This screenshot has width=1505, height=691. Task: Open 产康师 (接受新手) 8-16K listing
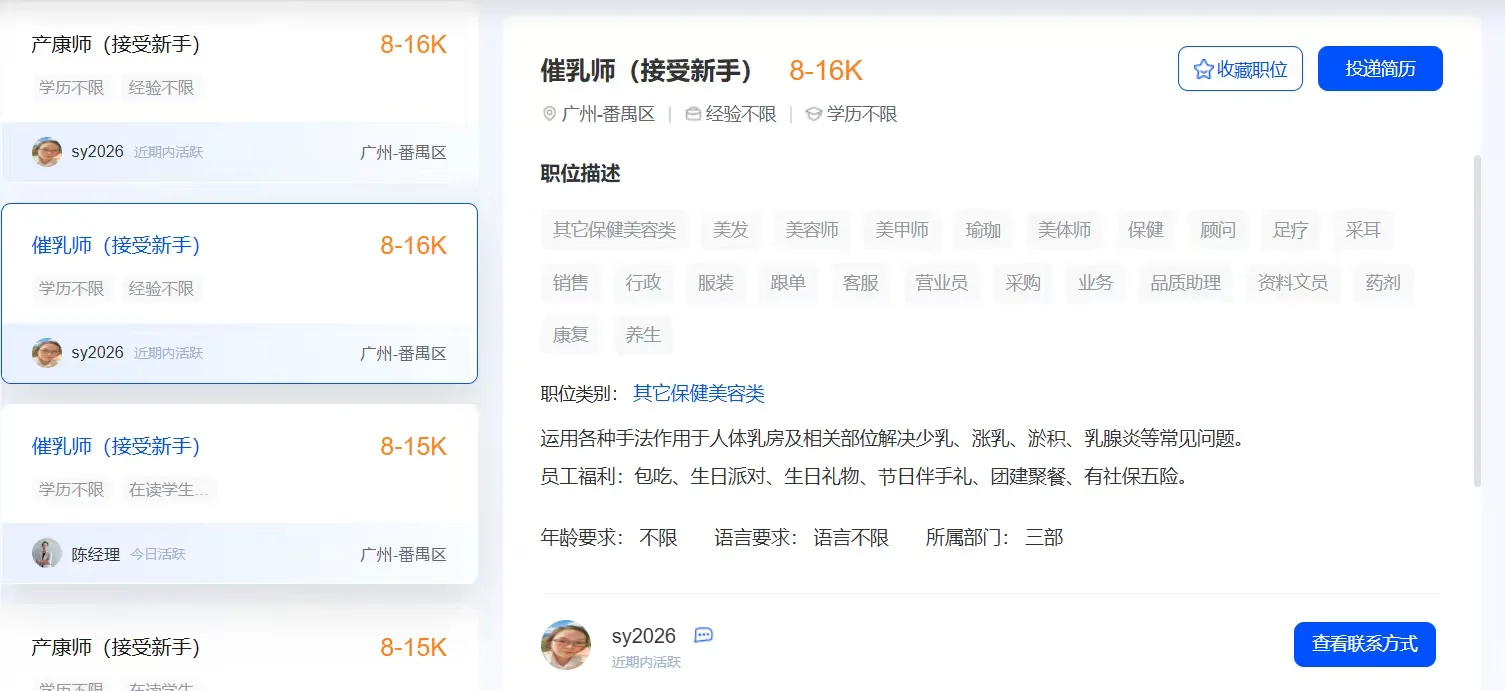pos(116,44)
